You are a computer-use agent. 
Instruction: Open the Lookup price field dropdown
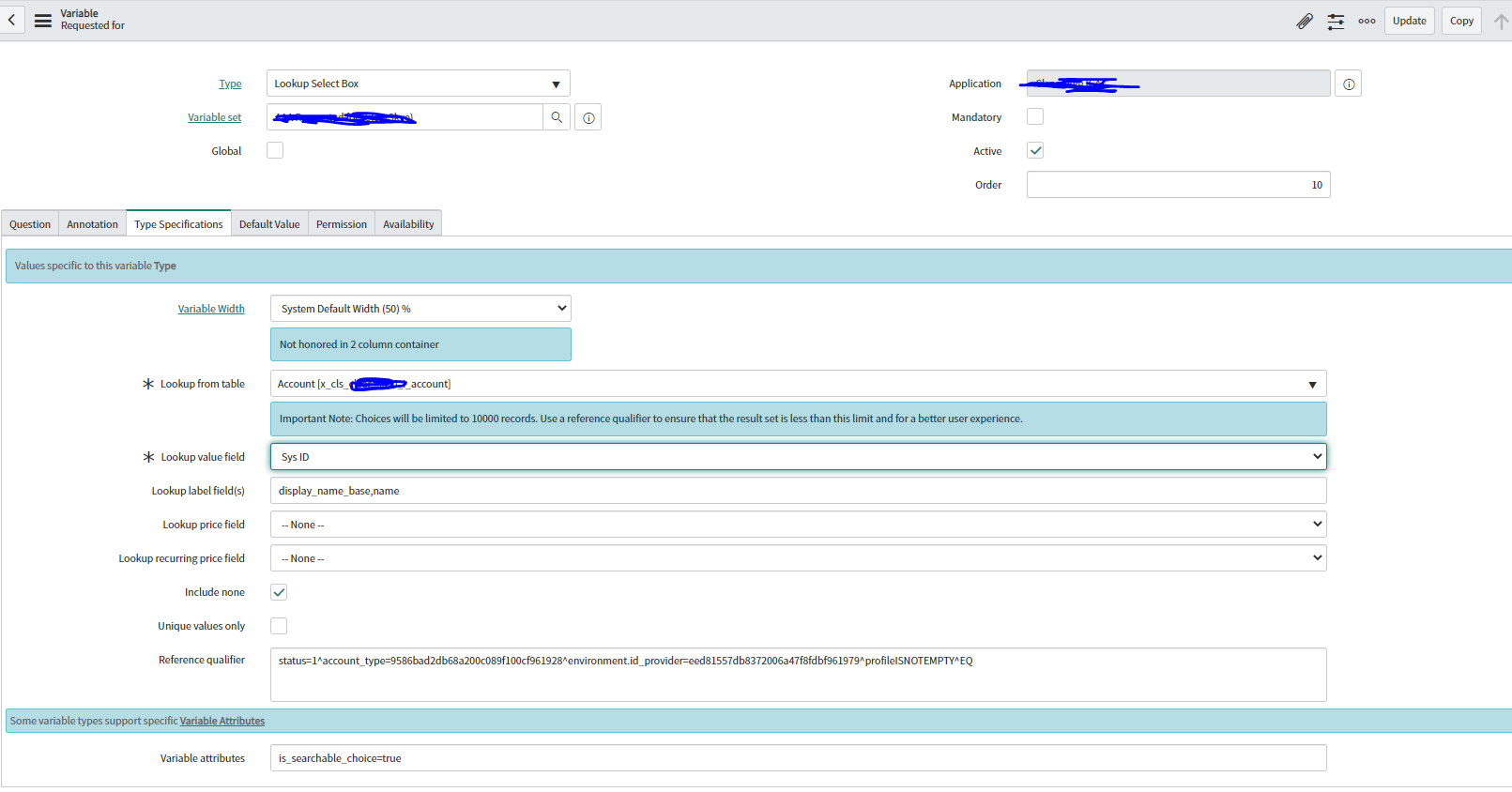tap(798, 525)
